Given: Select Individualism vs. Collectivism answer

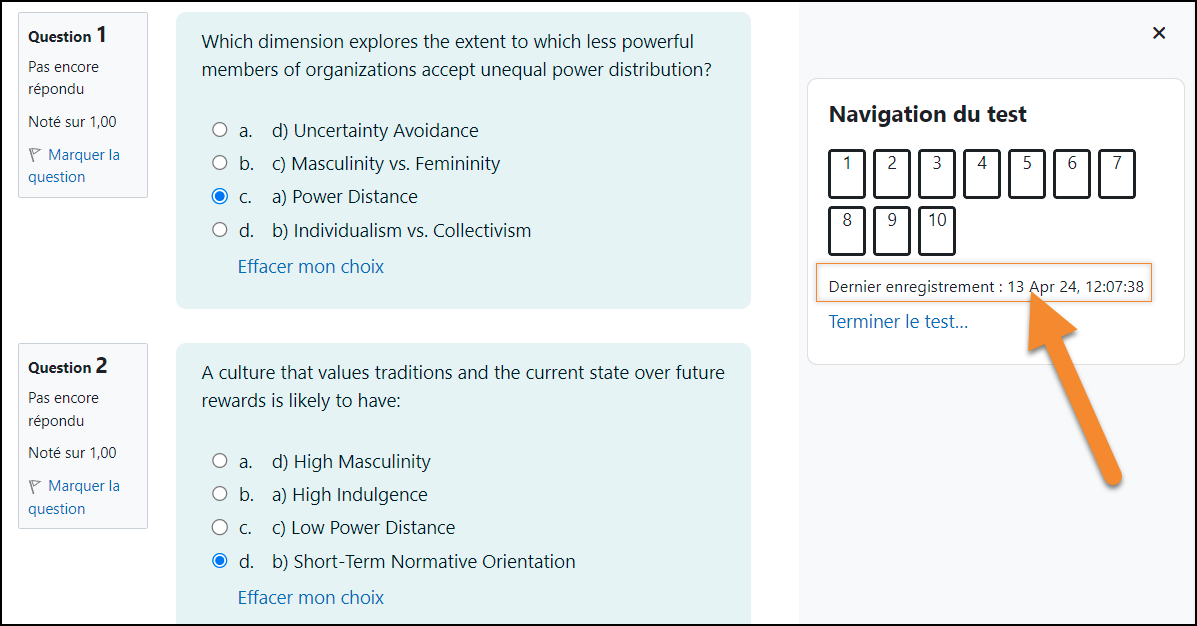Looking at the screenshot, I should (220, 229).
